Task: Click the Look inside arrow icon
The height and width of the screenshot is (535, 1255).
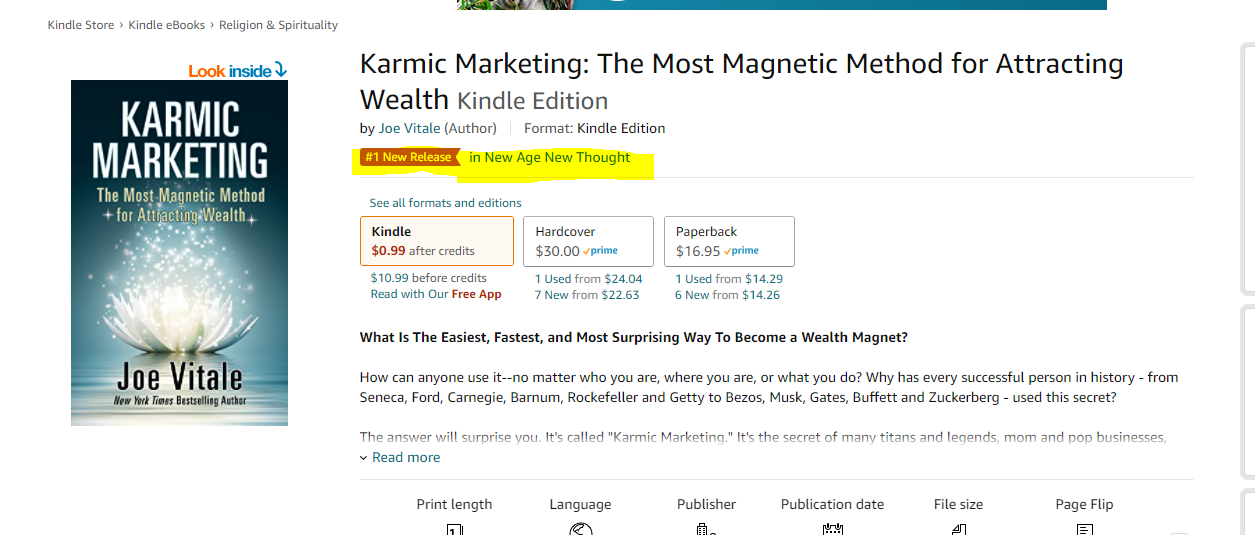Action: [280, 70]
